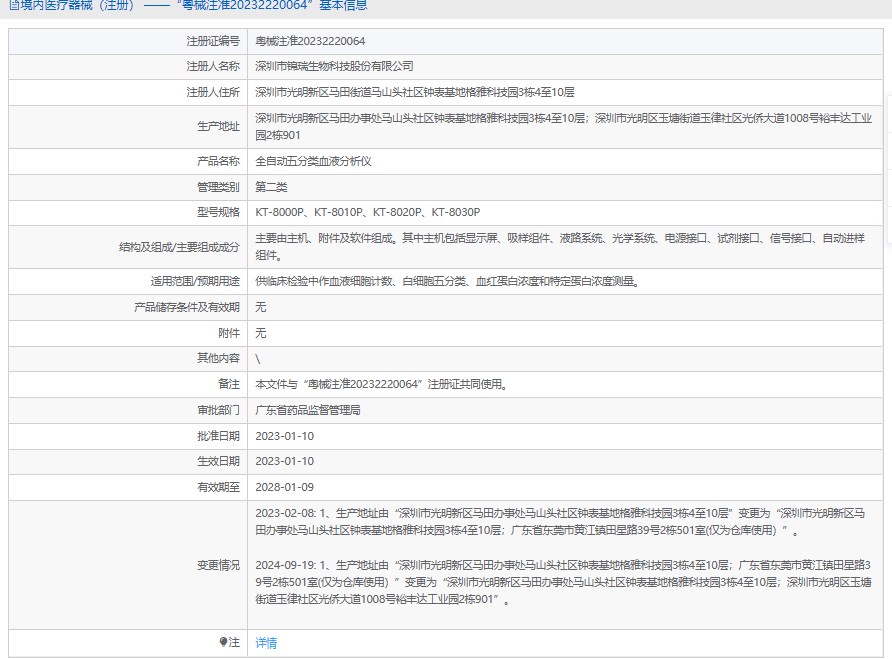The width and height of the screenshot is (892, 659).
Task: Select 无 value in 附件 row
Action: coord(261,333)
